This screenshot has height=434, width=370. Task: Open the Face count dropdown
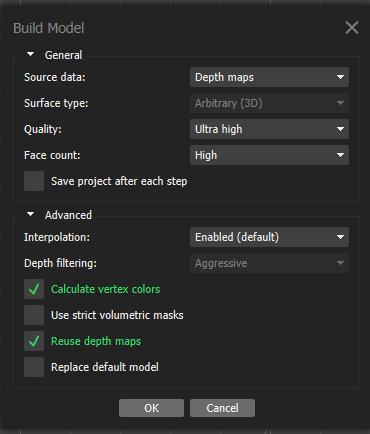click(x=269, y=155)
